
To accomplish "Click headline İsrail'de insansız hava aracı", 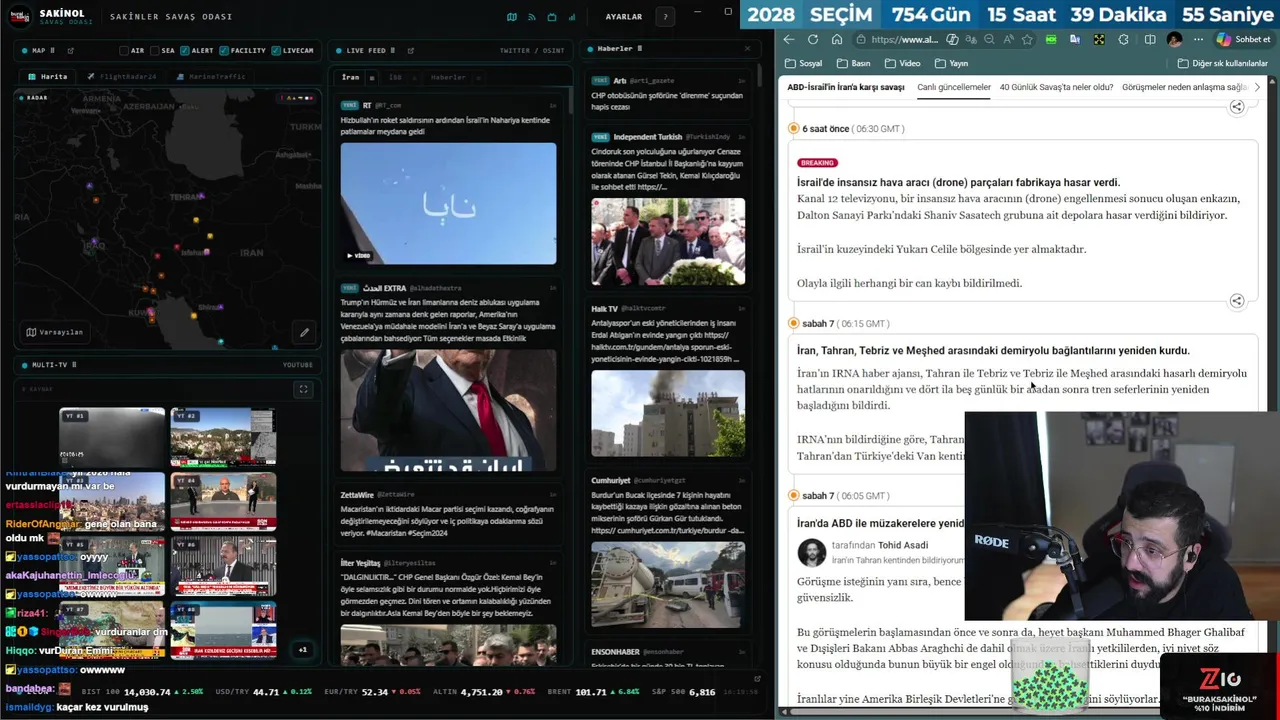I will click(958, 182).
